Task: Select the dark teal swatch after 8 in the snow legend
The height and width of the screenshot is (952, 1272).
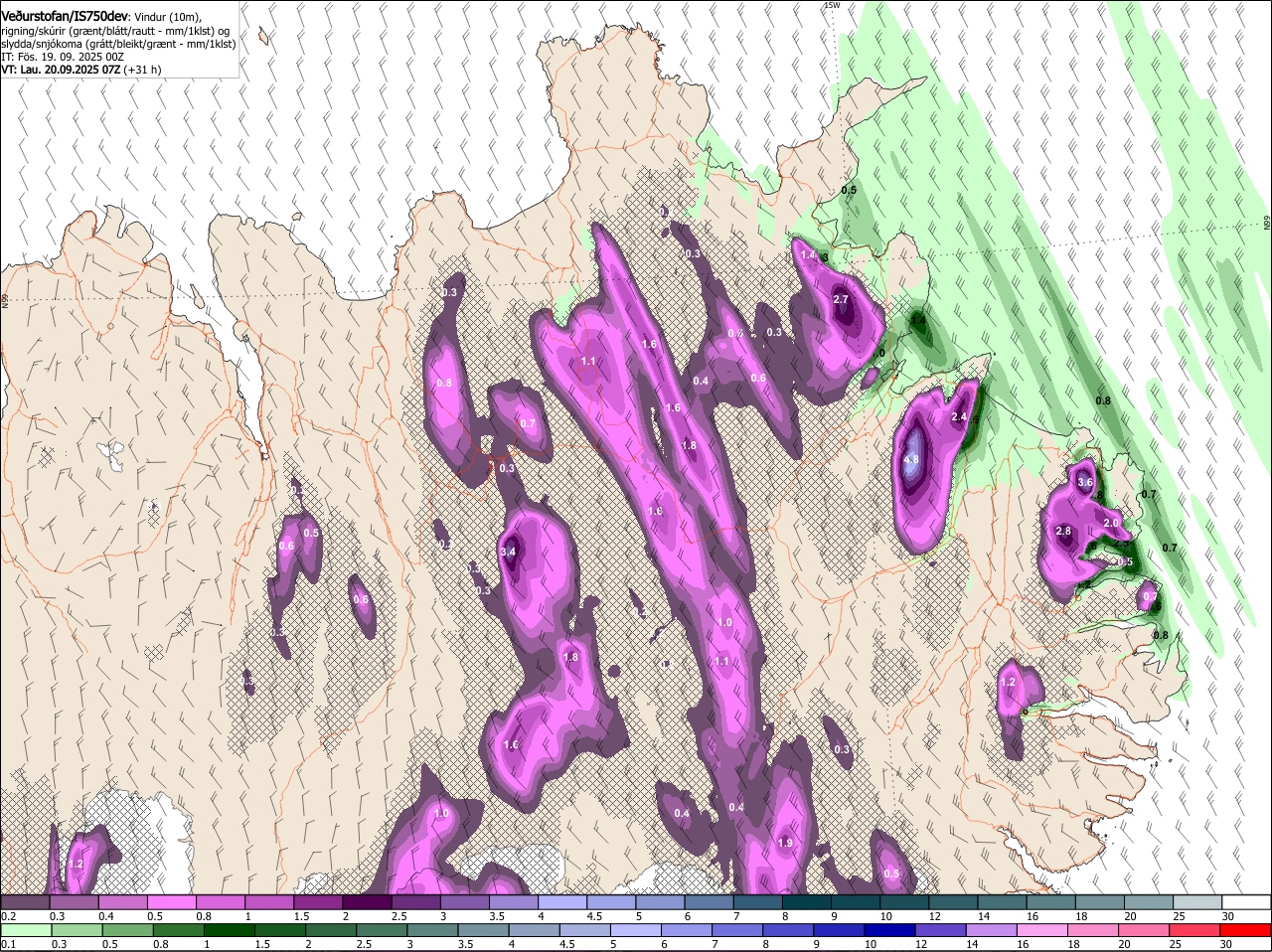Action: click(809, 902)
